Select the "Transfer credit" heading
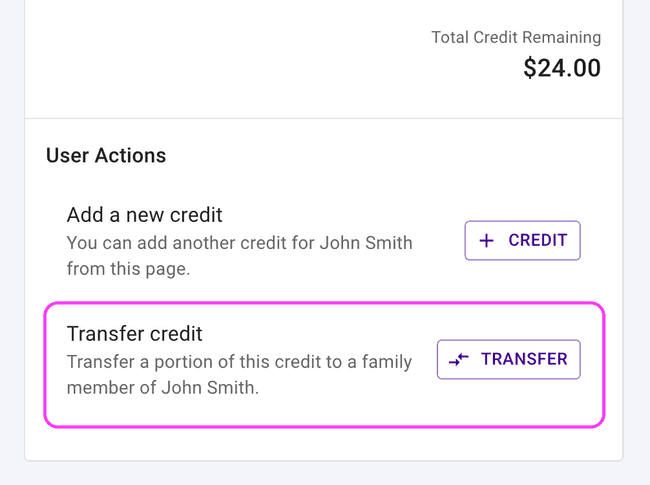The width and height of the screenshot is (650, 485). point(134,334)
